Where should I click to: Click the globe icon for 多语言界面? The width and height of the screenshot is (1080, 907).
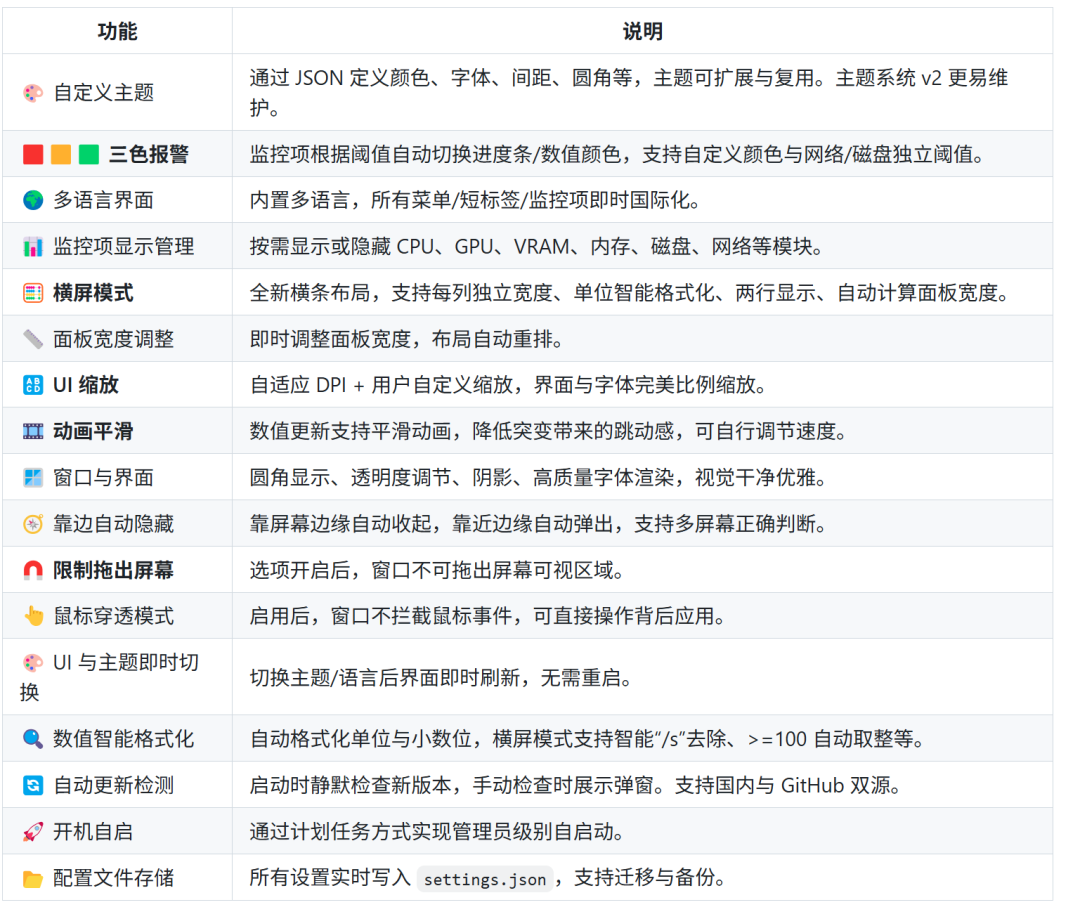coord(33,201)
